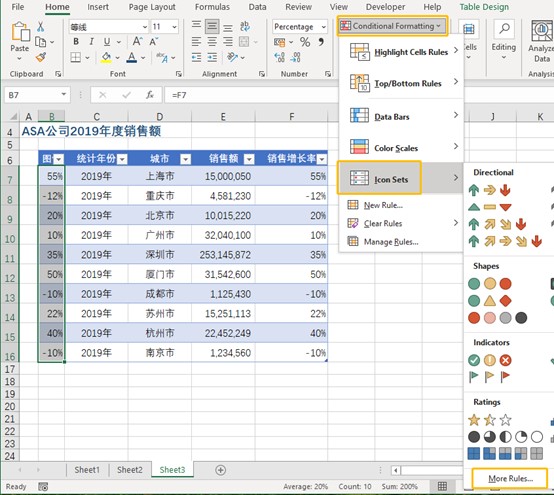Toggle Underline formatting
The height and width of the screenshot is (495, 554).
click(107, 42)
